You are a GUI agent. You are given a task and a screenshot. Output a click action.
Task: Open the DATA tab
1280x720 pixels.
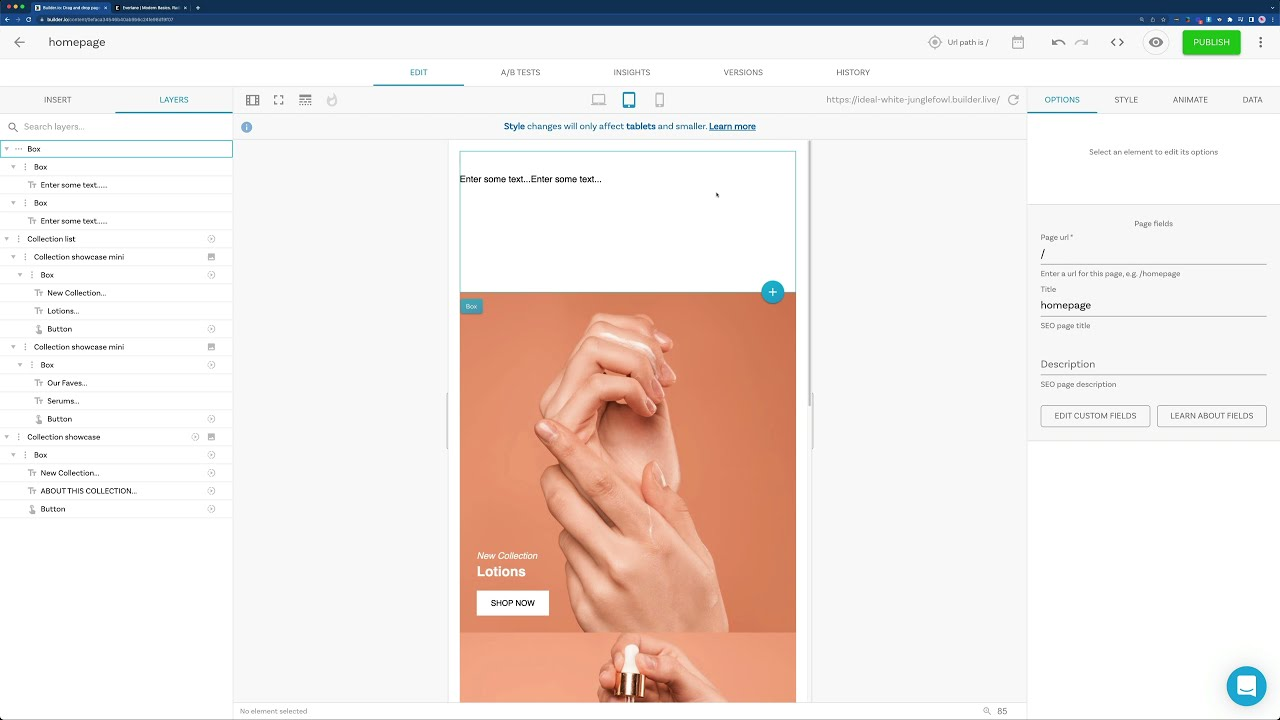[x=1252, y=100]
